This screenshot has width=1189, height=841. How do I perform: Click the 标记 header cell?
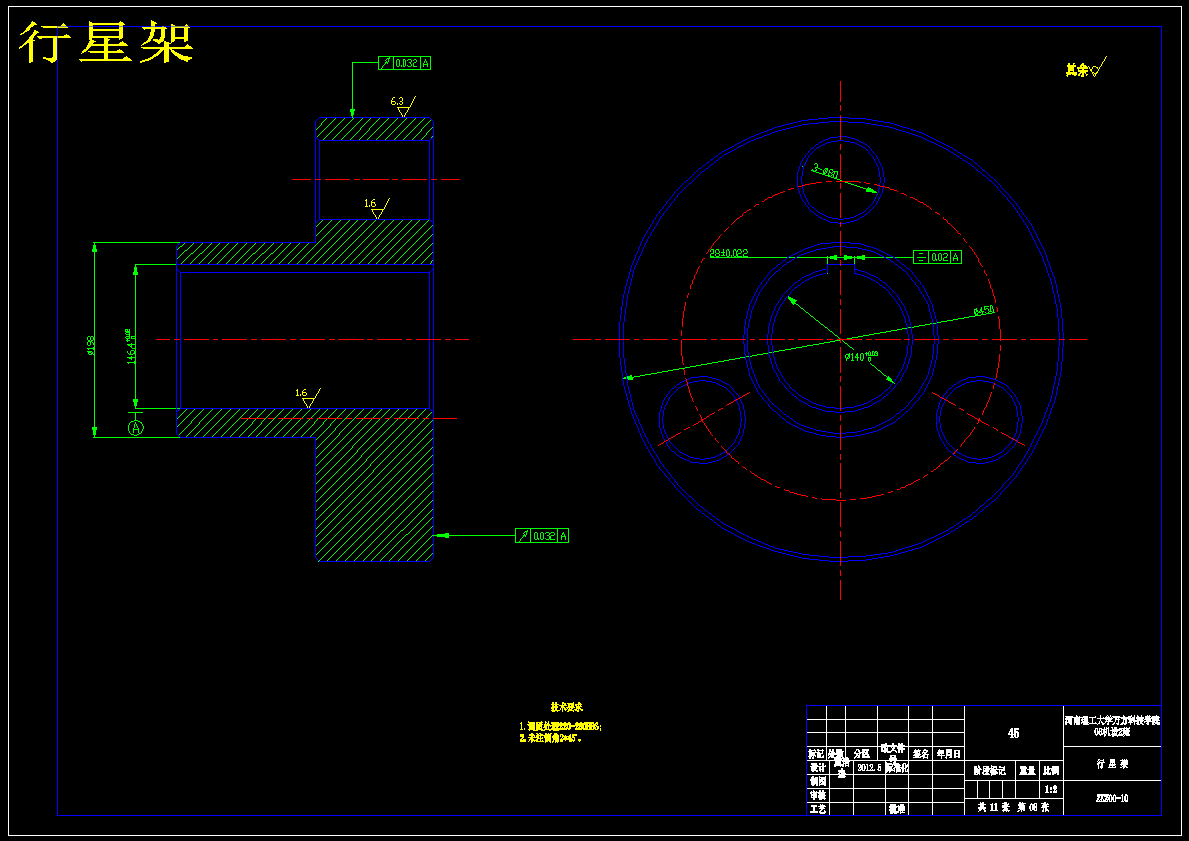816,754
